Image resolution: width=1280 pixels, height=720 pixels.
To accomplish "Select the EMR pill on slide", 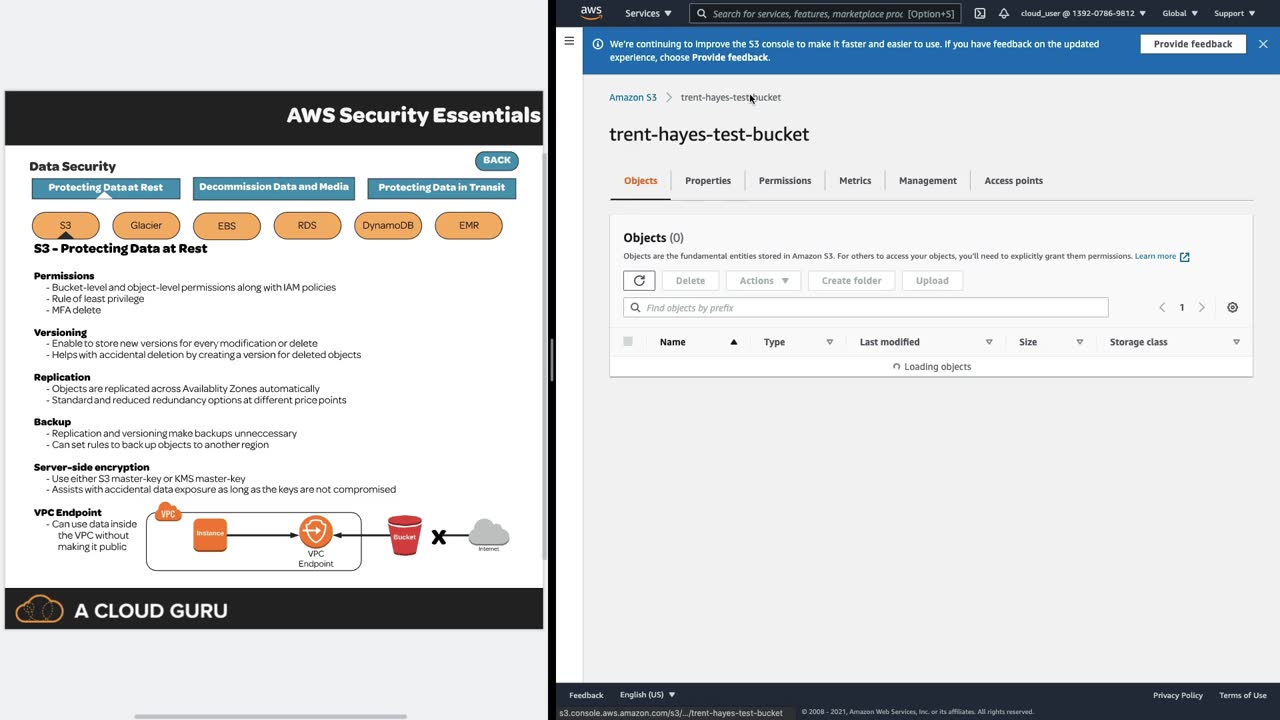I will tap(469, 226).
